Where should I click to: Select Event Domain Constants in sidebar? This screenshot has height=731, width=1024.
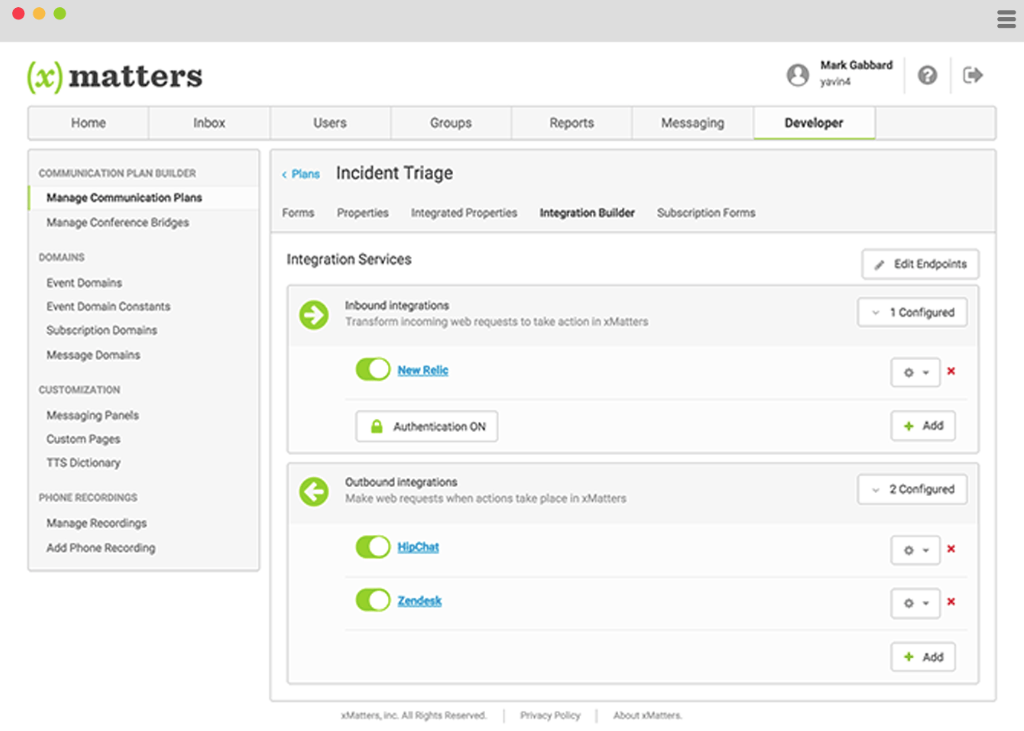tap(108, 306)
